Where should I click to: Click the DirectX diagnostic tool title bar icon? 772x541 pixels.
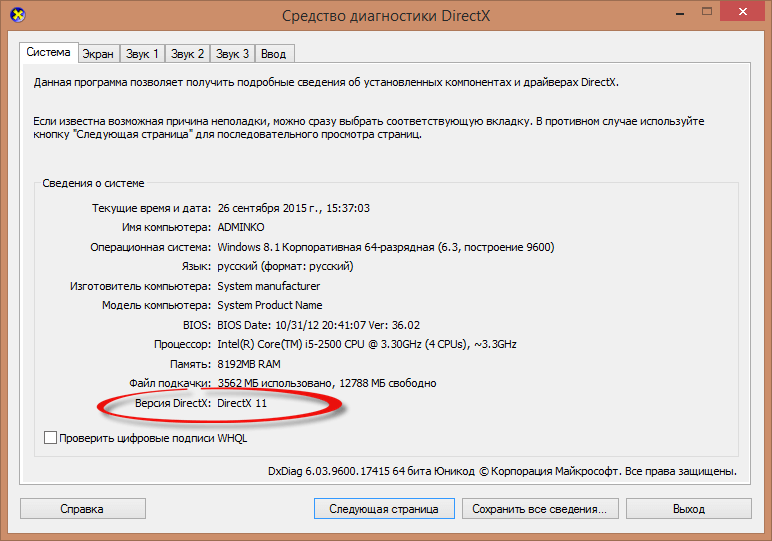coord(18,15)
